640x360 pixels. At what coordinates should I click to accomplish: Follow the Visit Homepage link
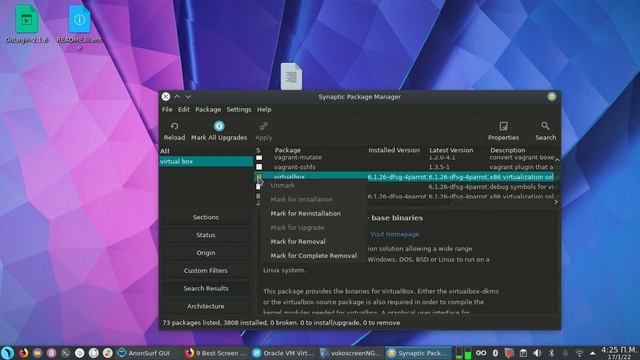395,234
